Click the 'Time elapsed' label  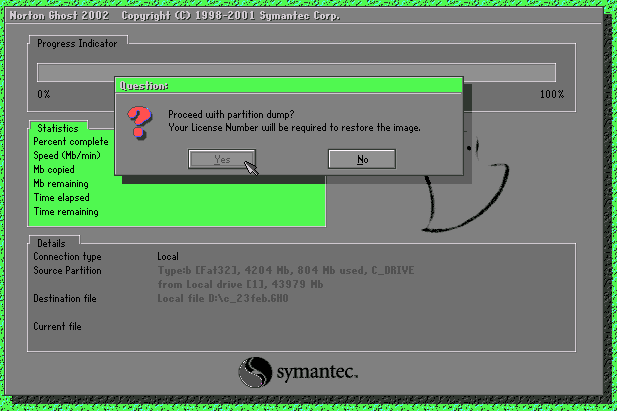click(x=62, y=198)
